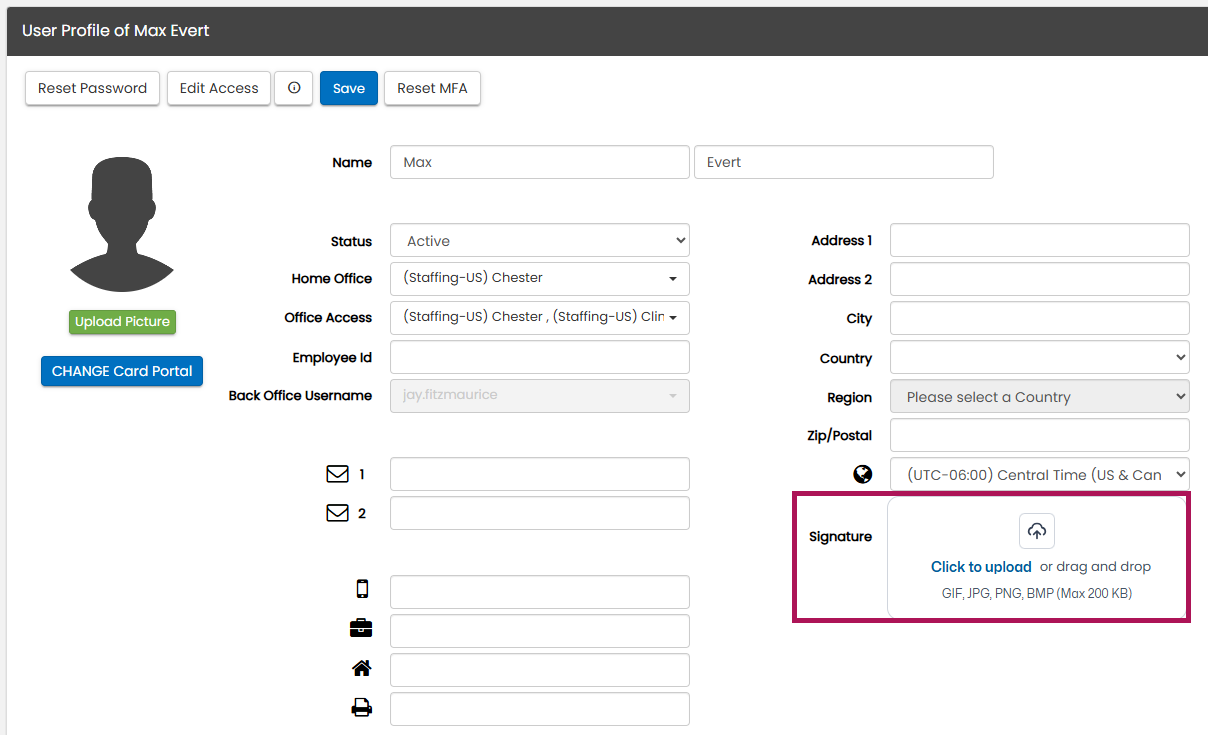The width and height of the screenshot is (1208, 735).
Task: Click the email 2 input field
Action: click(540, 513)
